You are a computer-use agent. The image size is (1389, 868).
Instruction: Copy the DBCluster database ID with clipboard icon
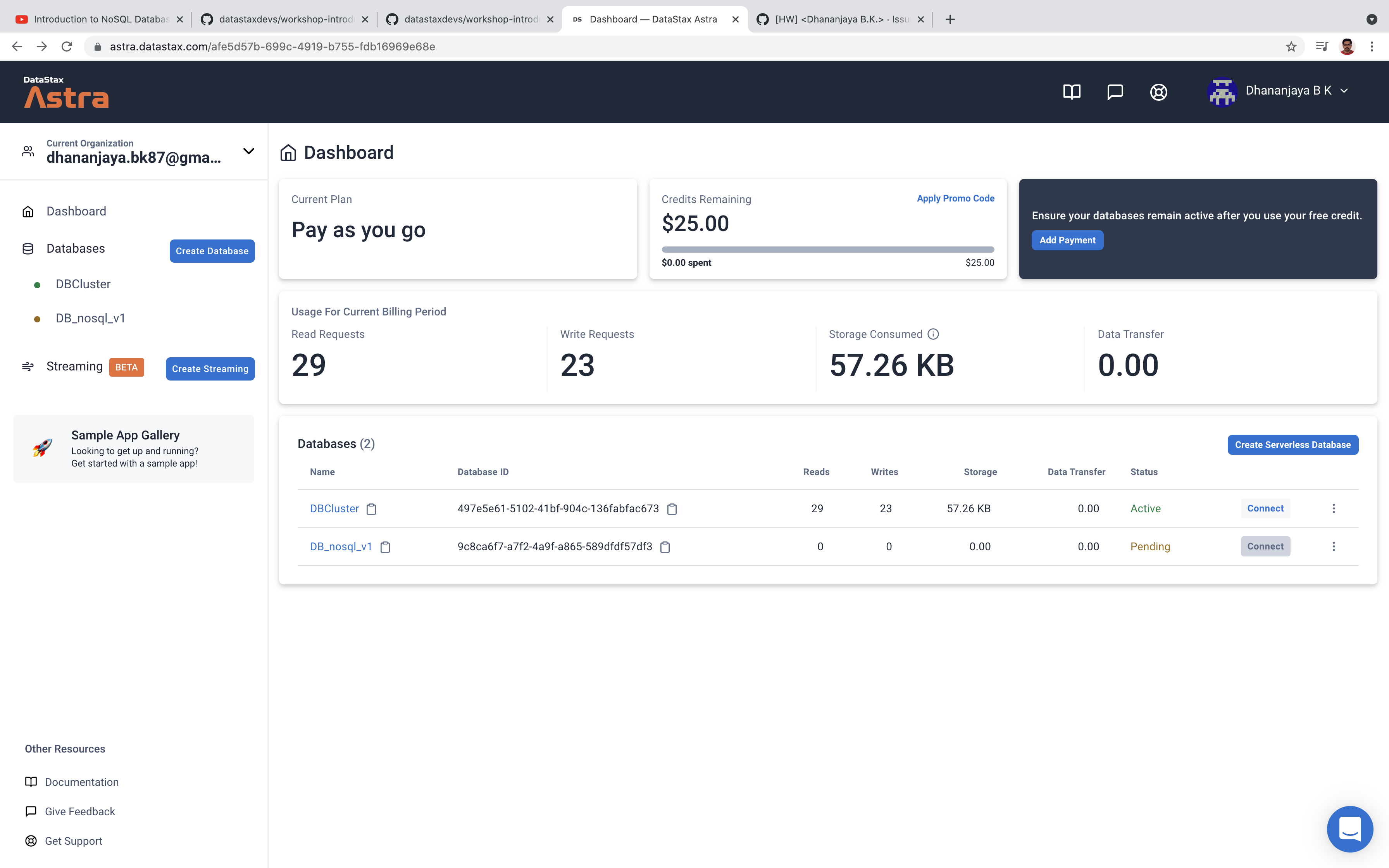click(672, 509)
